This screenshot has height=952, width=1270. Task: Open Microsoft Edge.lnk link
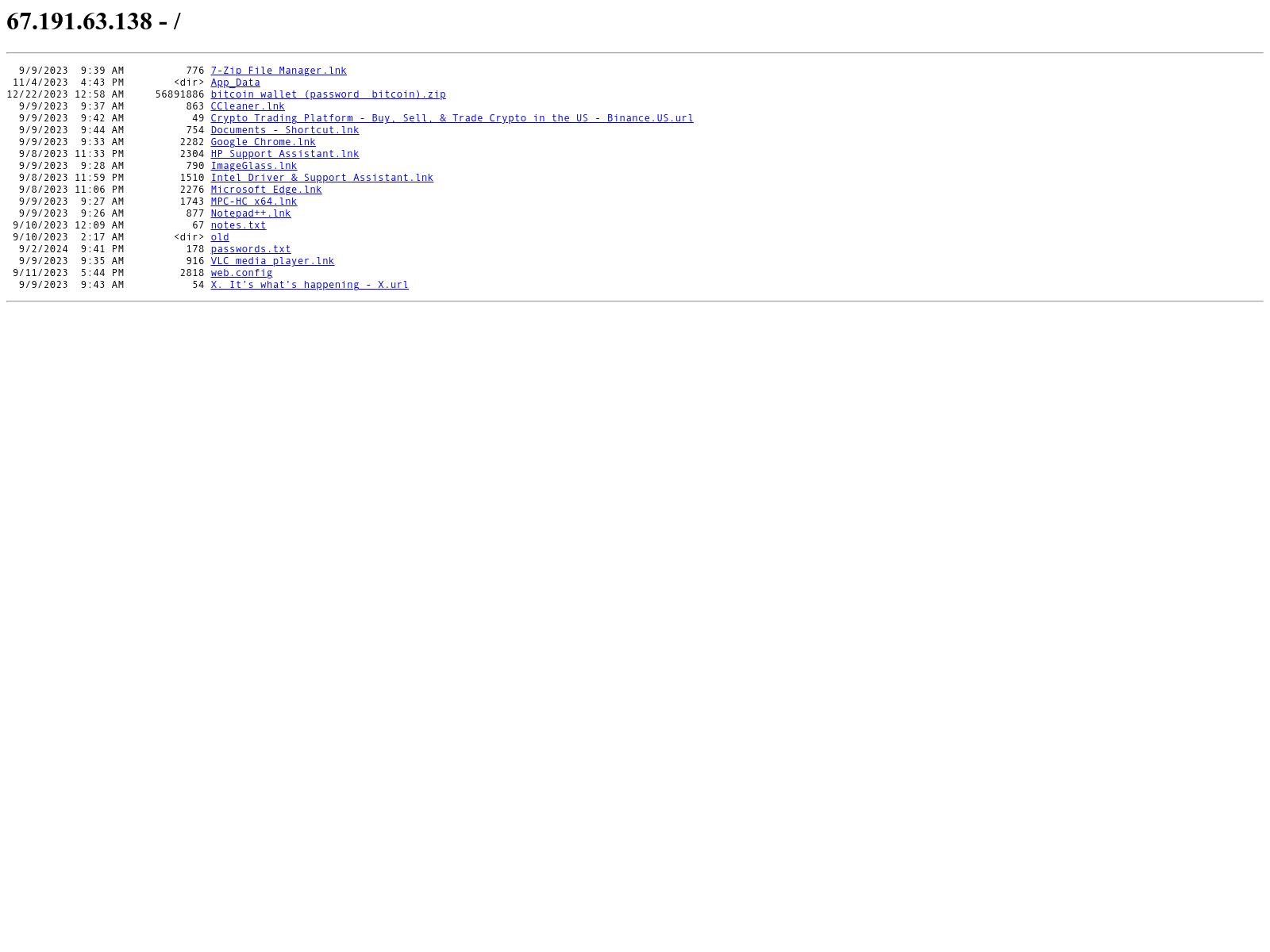266,190
